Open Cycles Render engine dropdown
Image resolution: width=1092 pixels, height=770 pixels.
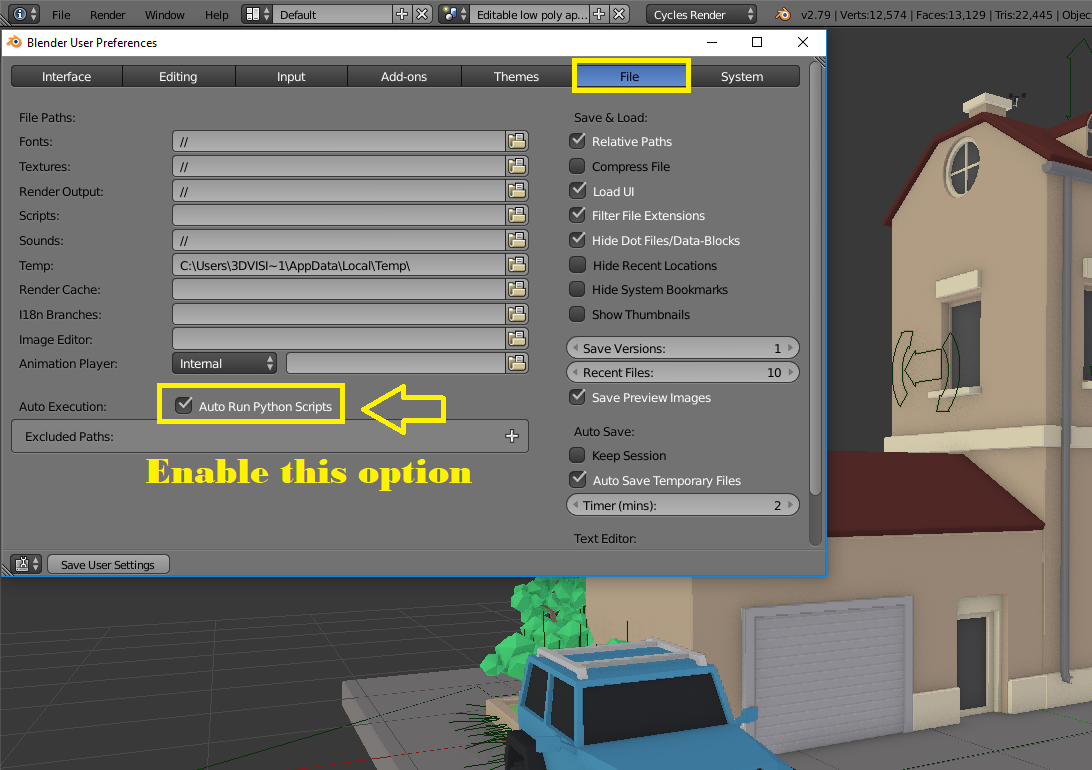tap(701, 14)
